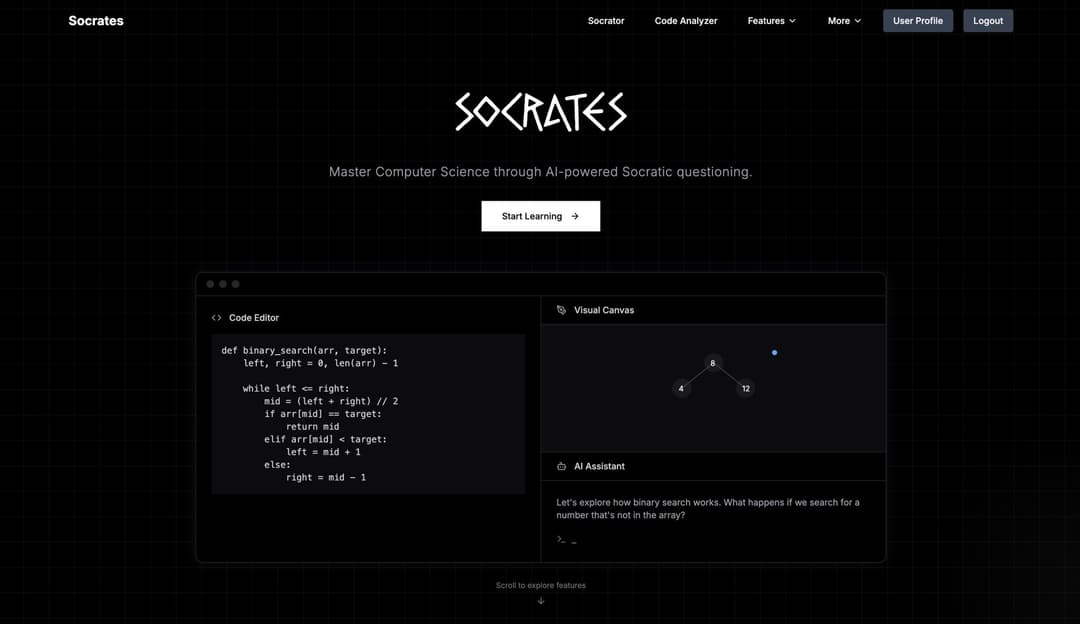
Task: Click the AI Assistant robot icon
Action: 562,466
